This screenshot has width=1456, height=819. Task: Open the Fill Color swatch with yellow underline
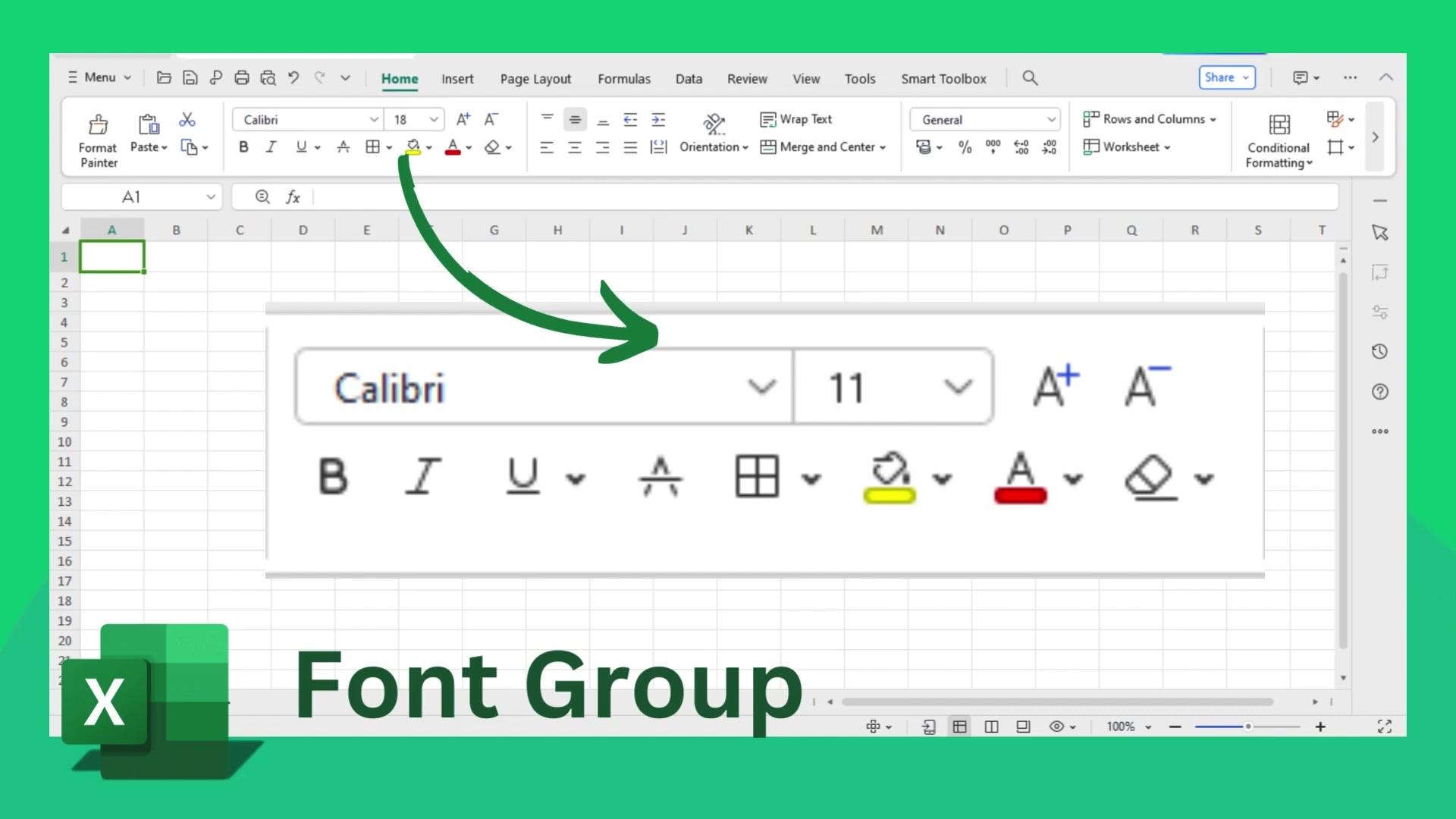point(413,146)
